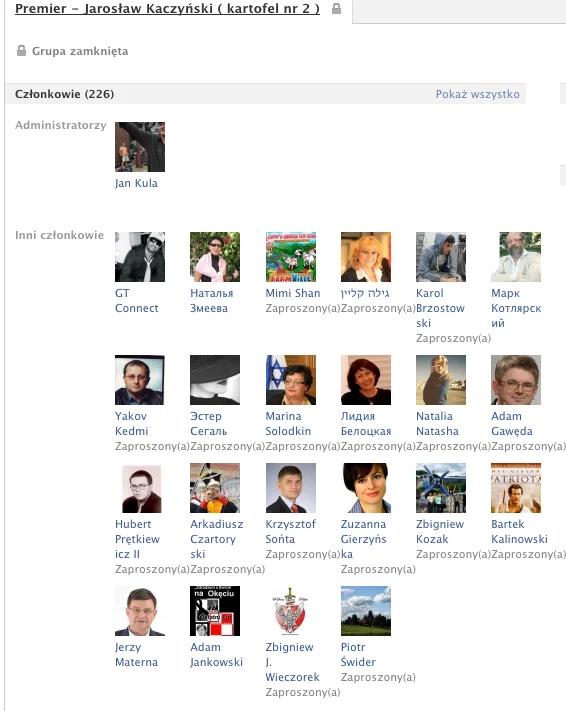Open Adam Jankowski's Okęcie avatar
The width and height of the screenshot is (566, 711).
tap(215, 611)
